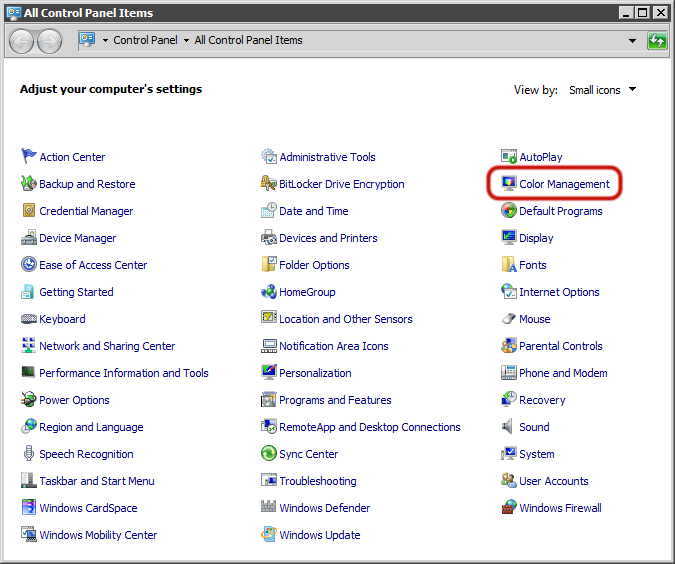Click the Sync Center green icon
Screen dimensions: 675x564
269,453
